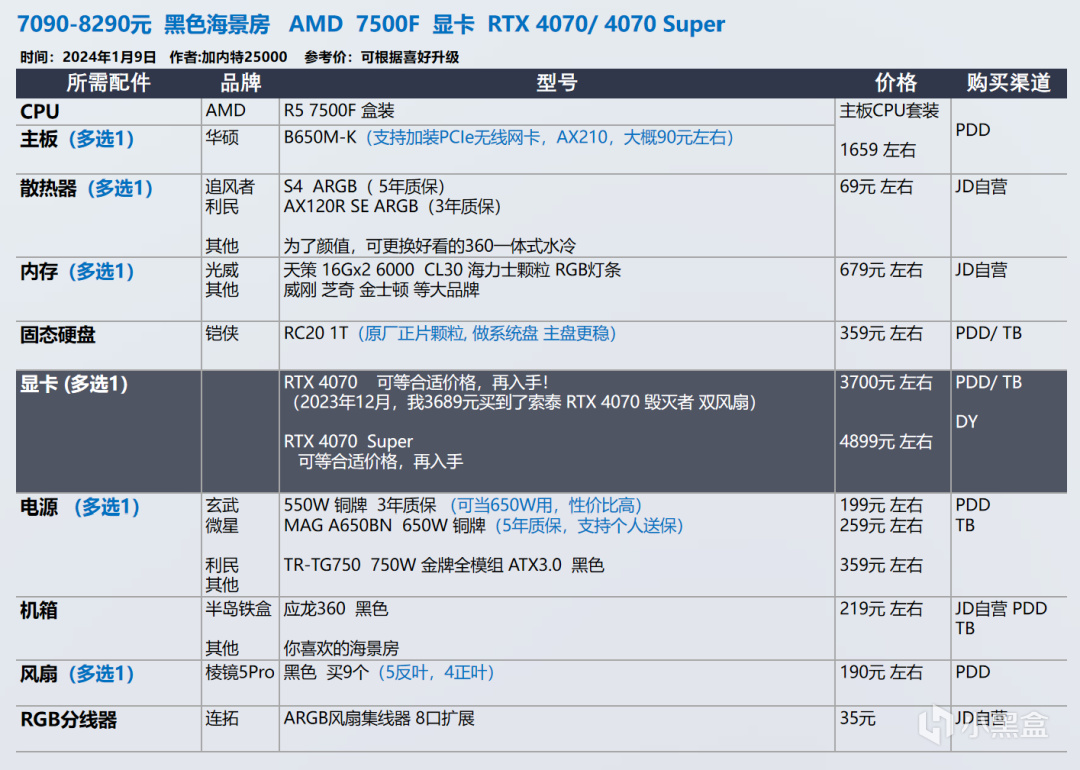The height and width of the screenshot is (770, 1080).
Task: Click '主板CPU套装' price text
Action: coord(889,111)
